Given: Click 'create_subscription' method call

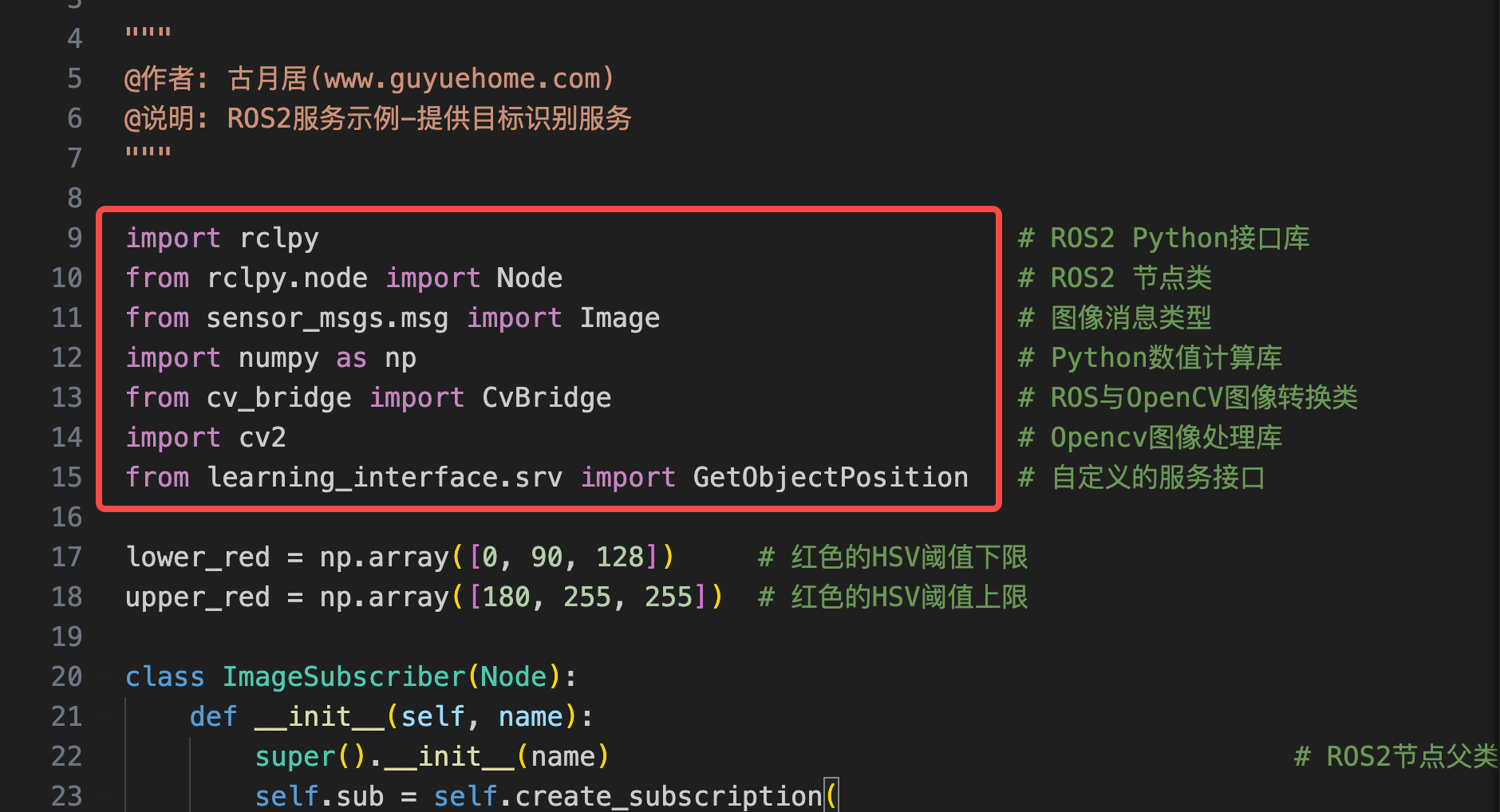Looking at the screenshot, I should pyautogui.click(x=668, y=797).
